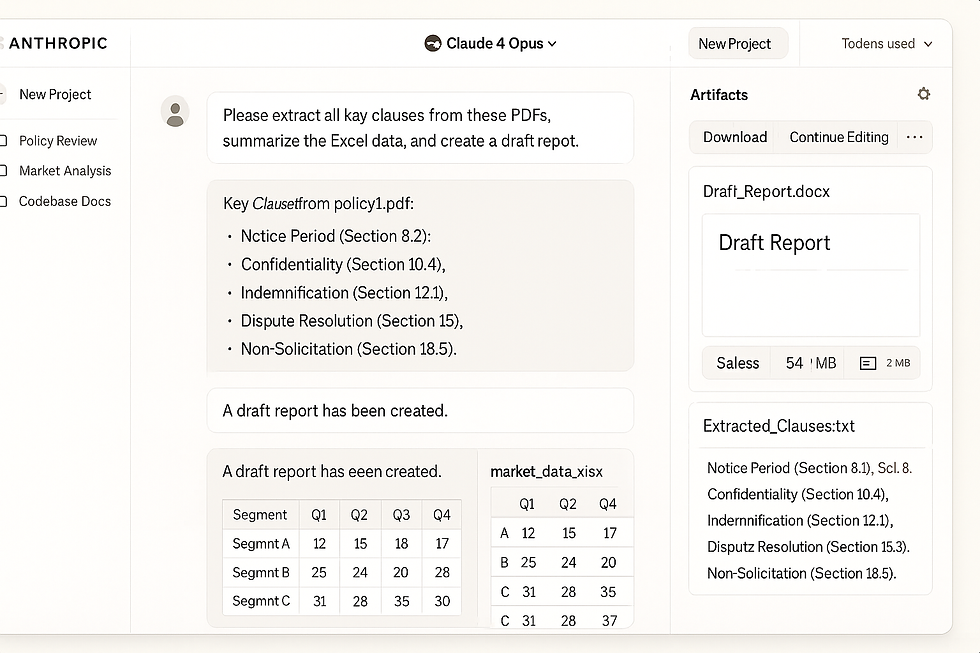The image size is (980, 653).
Task: Click the 2 MB document icon
Action: point(868,363)
